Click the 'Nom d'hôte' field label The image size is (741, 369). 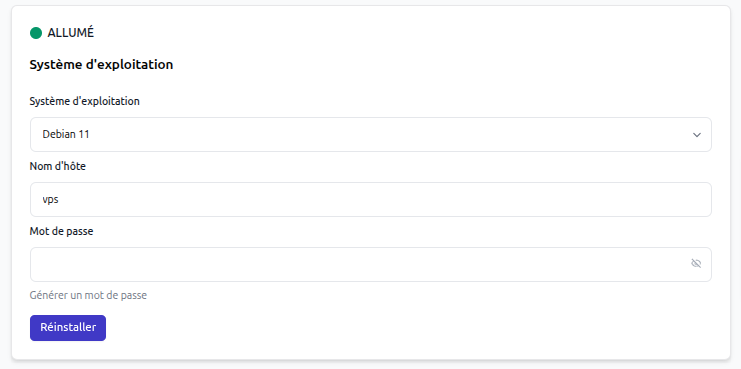(58, 166)
